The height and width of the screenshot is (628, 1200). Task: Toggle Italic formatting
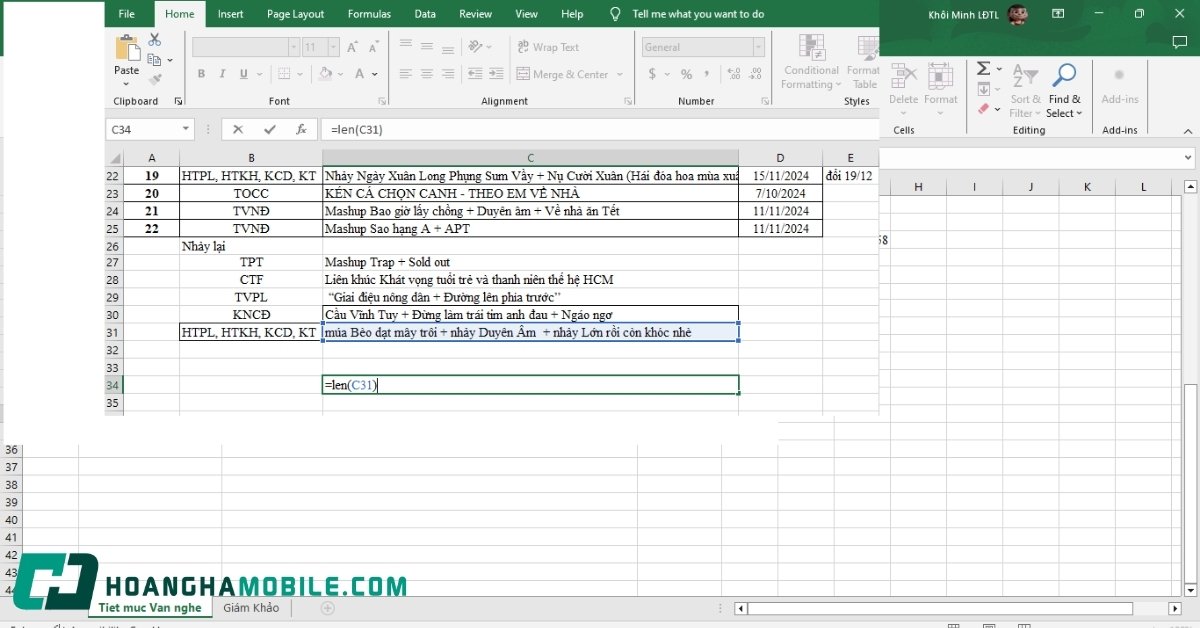[222, 74]
